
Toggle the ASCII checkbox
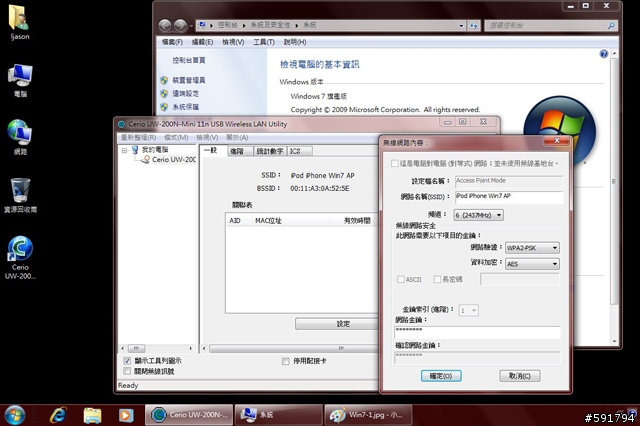point(401,279)
